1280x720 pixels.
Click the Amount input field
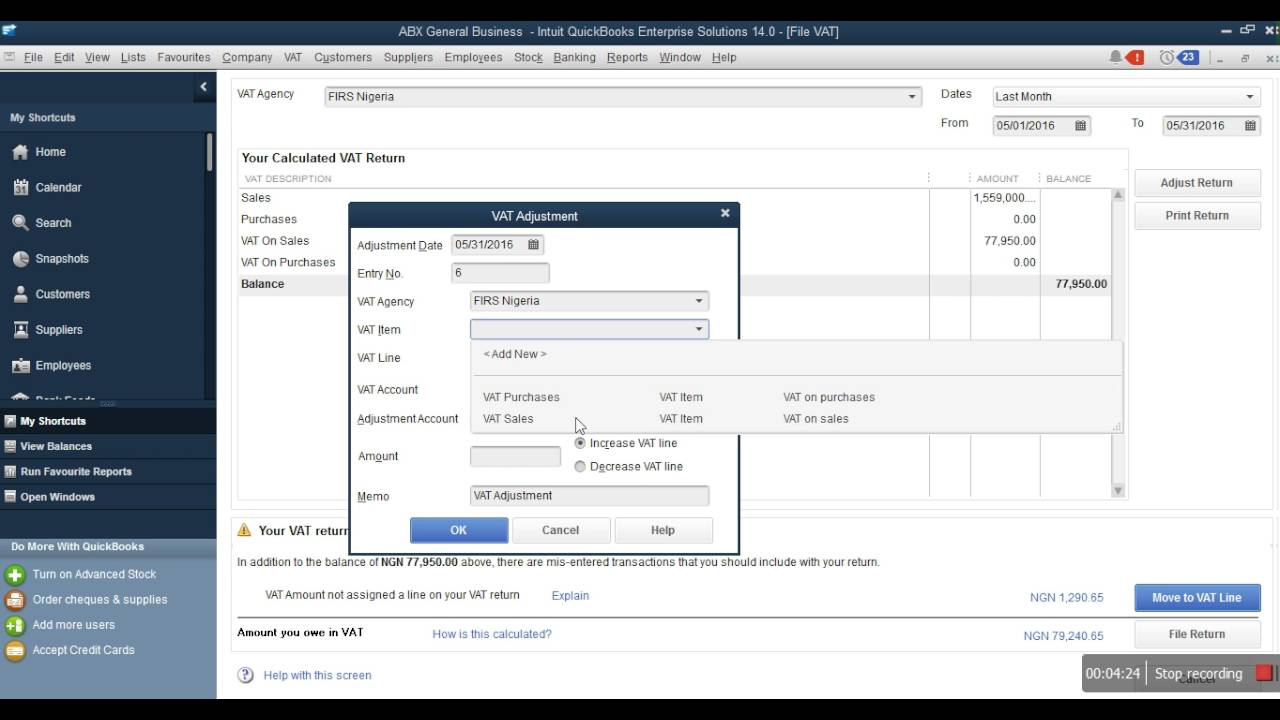coord(515,457)
